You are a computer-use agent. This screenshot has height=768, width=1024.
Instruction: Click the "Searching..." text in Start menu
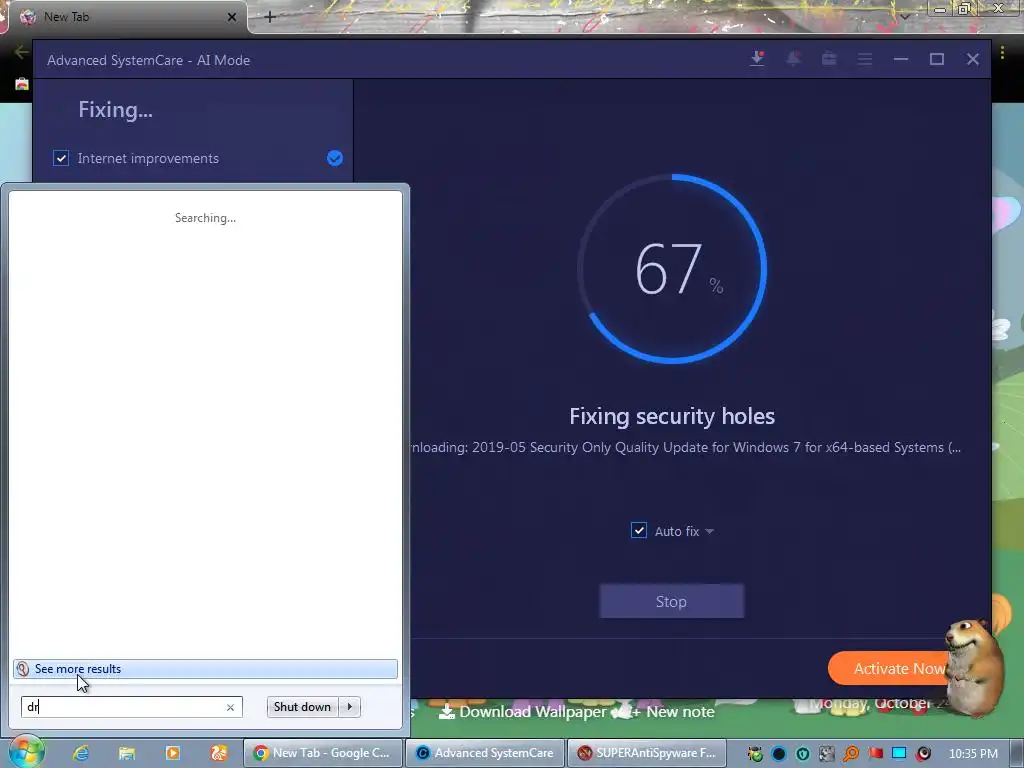205,218
